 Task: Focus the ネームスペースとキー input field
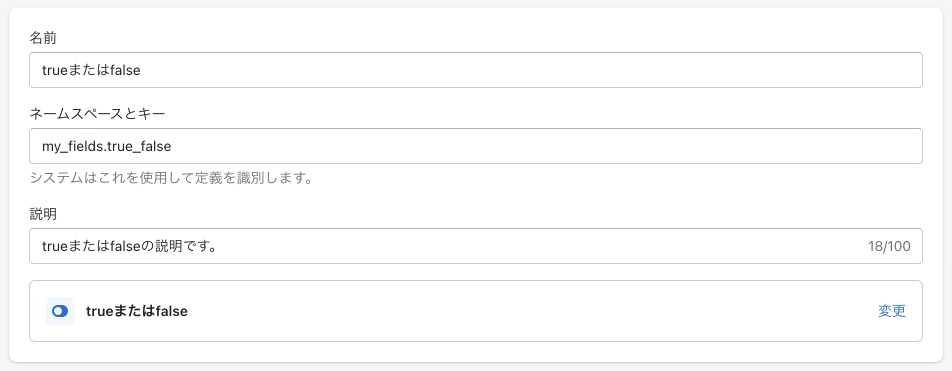[x=476, y=146]
